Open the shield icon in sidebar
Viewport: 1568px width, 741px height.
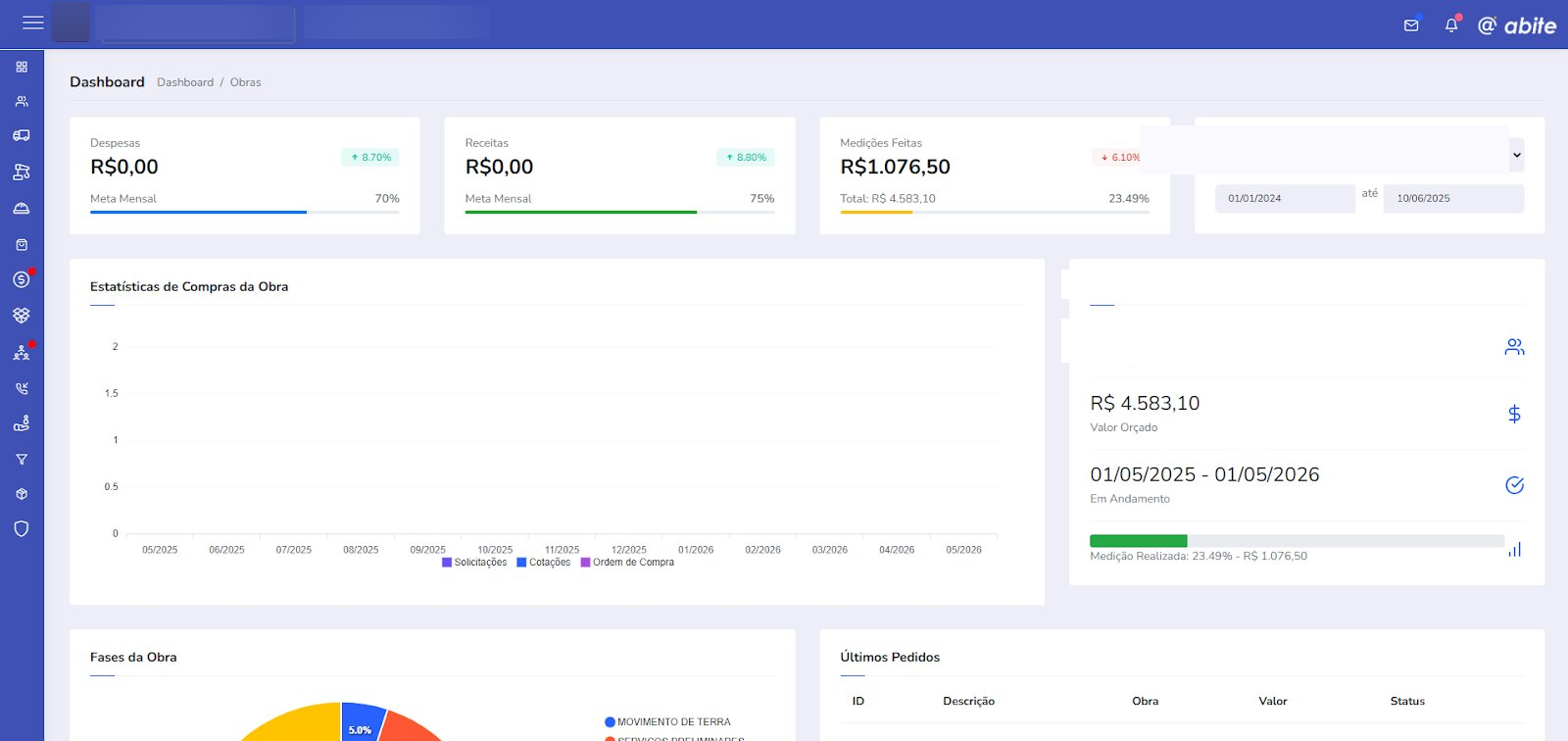coord(22,528)
